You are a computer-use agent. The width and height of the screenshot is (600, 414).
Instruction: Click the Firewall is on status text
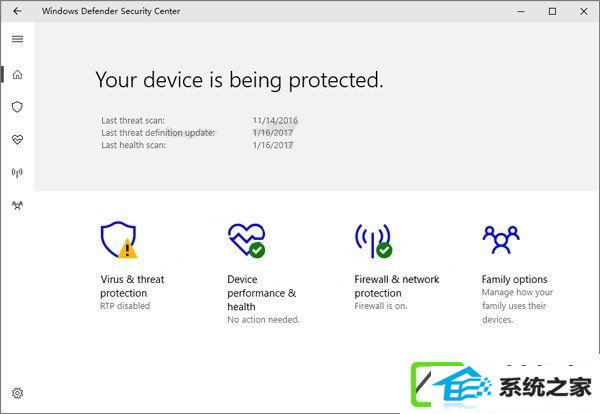coord(381,306)
